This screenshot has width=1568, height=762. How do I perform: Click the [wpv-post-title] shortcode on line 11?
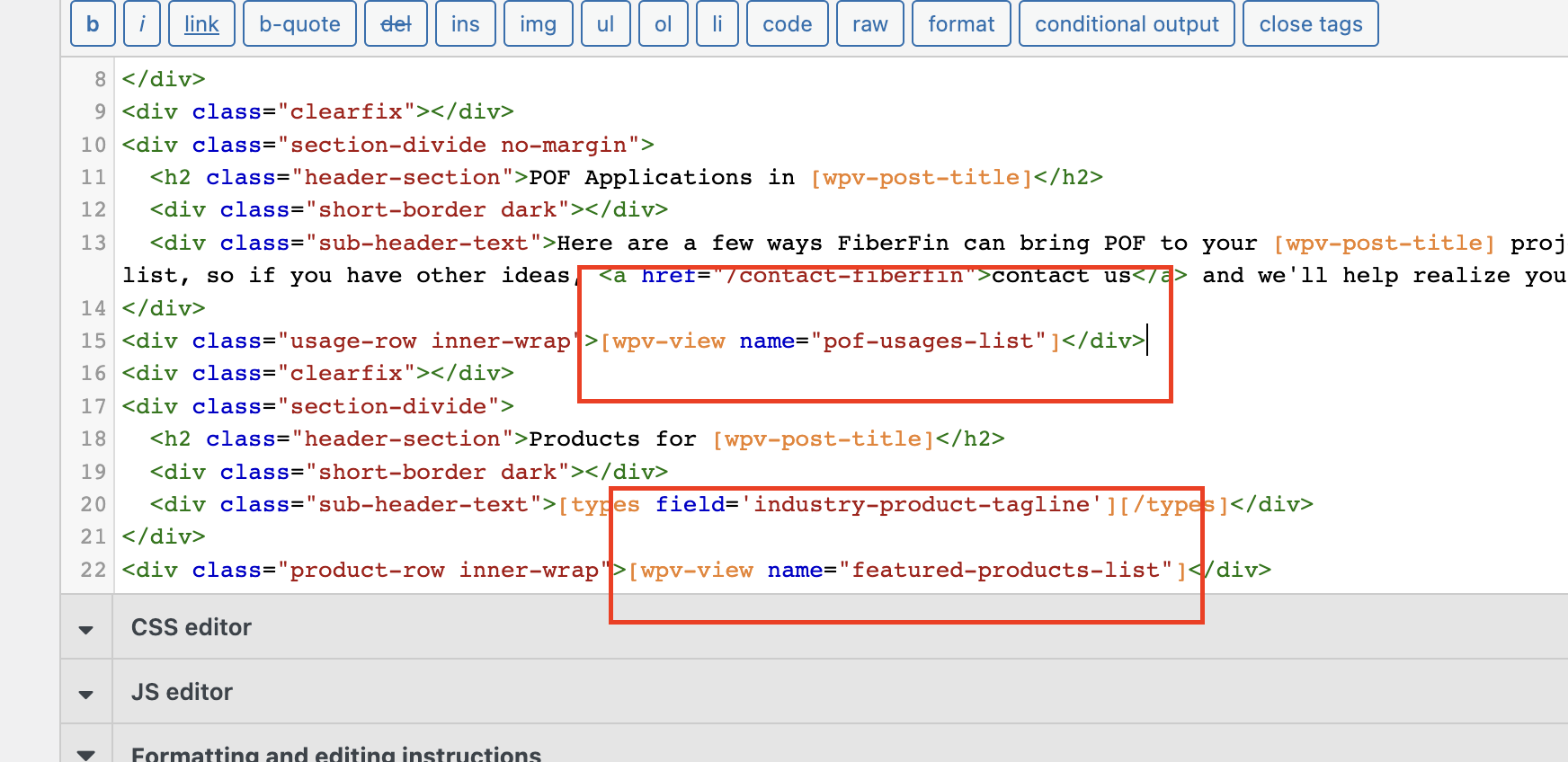point(922,178)
